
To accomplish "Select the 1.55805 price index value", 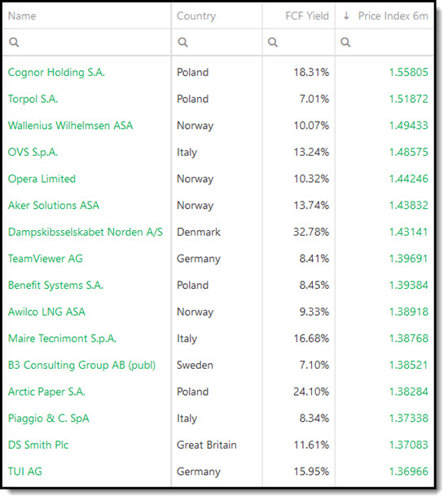I will (409, 72).
